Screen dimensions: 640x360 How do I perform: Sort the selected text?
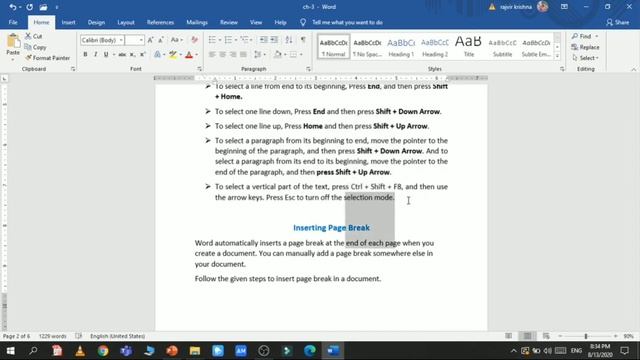tap(289, 40)
